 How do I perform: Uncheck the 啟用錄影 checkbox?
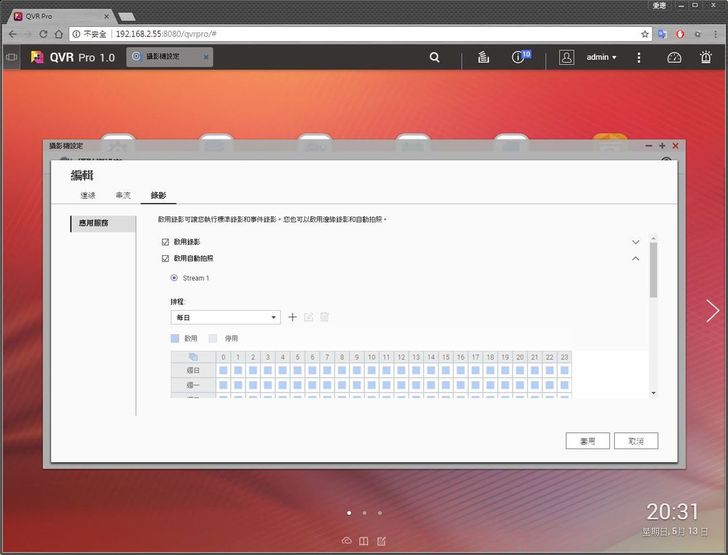[x=166, y=242]
